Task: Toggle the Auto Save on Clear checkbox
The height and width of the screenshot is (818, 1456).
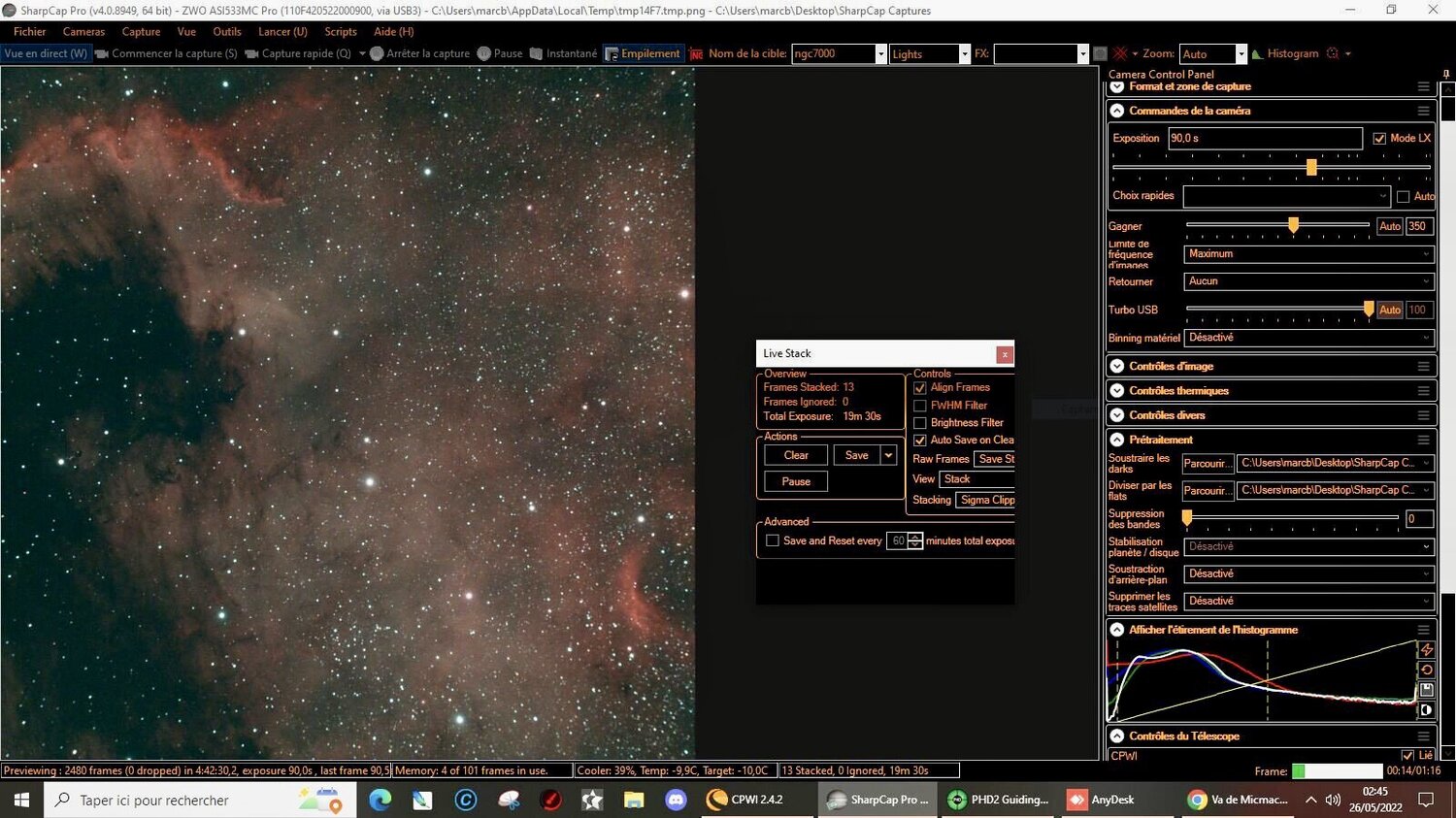Action: [920, 441]
